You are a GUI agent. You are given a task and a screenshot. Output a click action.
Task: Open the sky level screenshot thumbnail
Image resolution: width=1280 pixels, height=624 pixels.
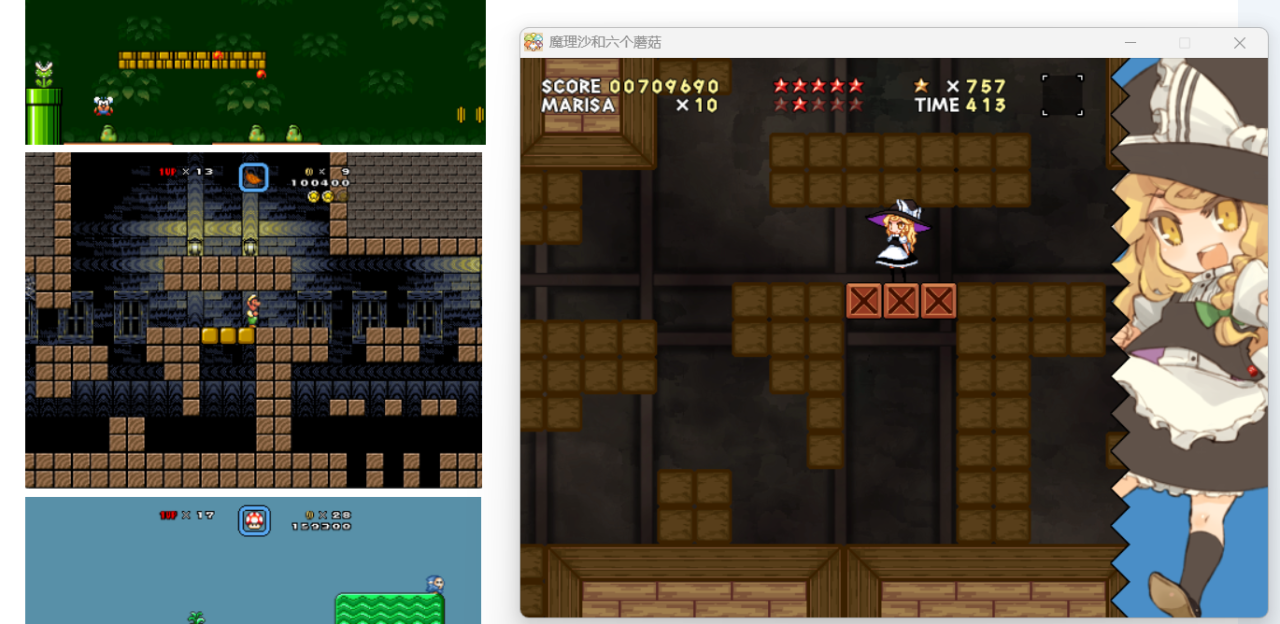253,560
